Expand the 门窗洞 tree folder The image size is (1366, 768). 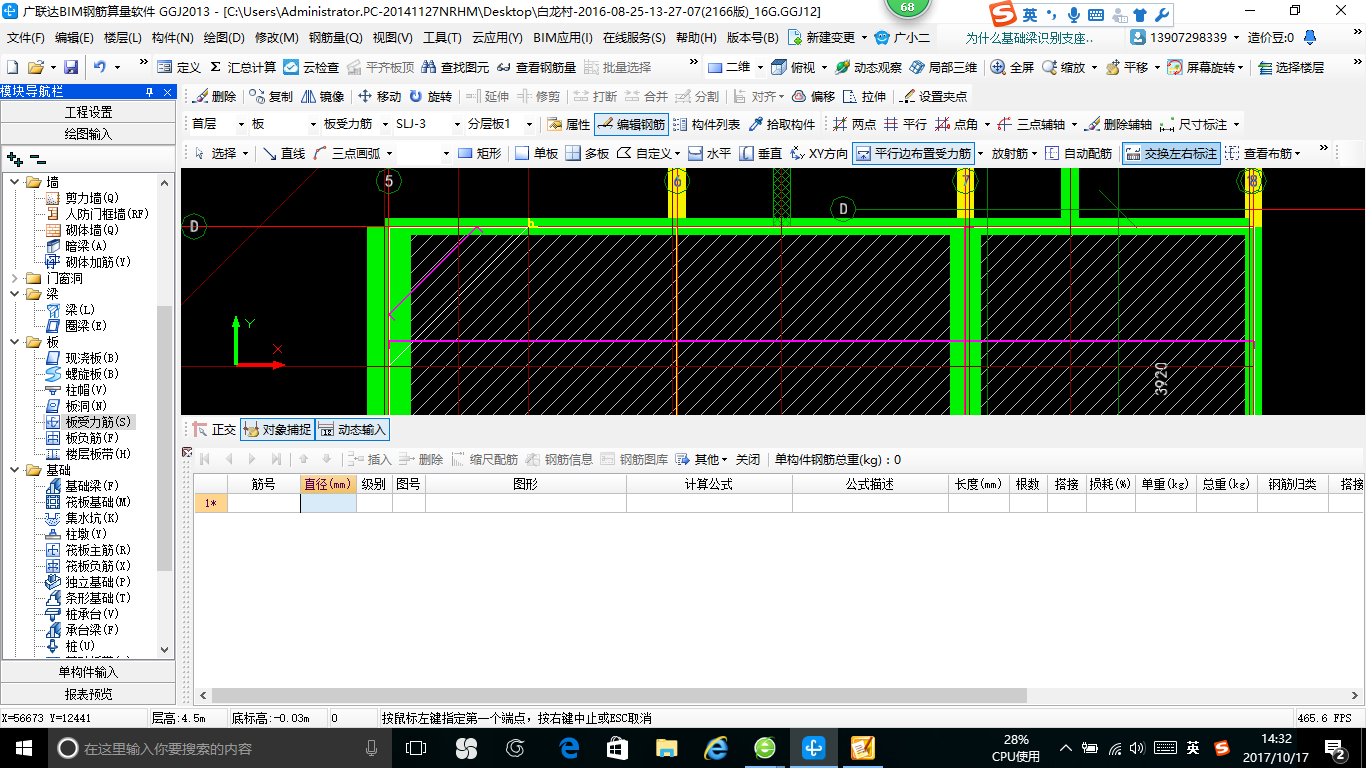tap(14, 278)
